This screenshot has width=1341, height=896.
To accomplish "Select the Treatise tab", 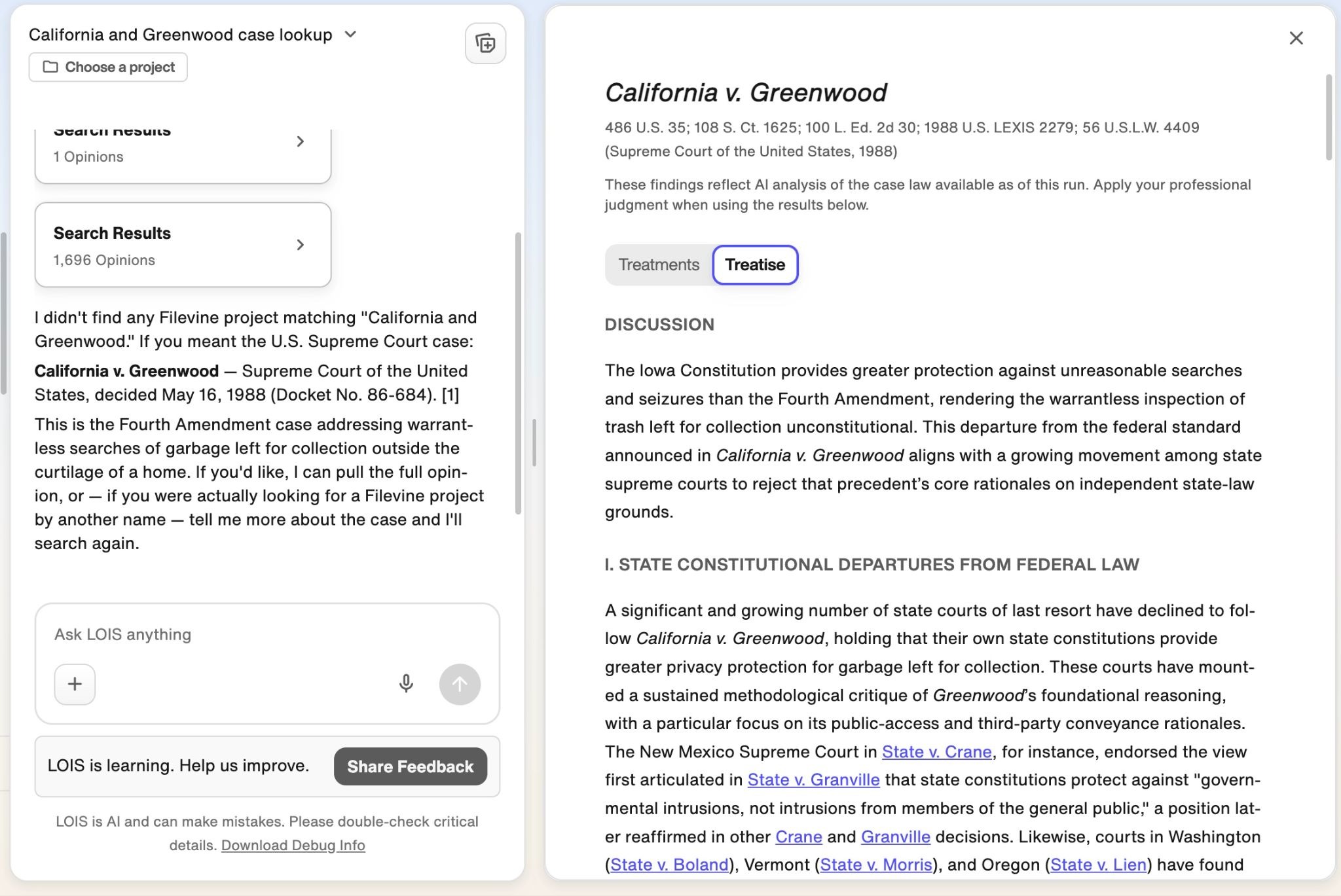I will (x=755, y=265).
